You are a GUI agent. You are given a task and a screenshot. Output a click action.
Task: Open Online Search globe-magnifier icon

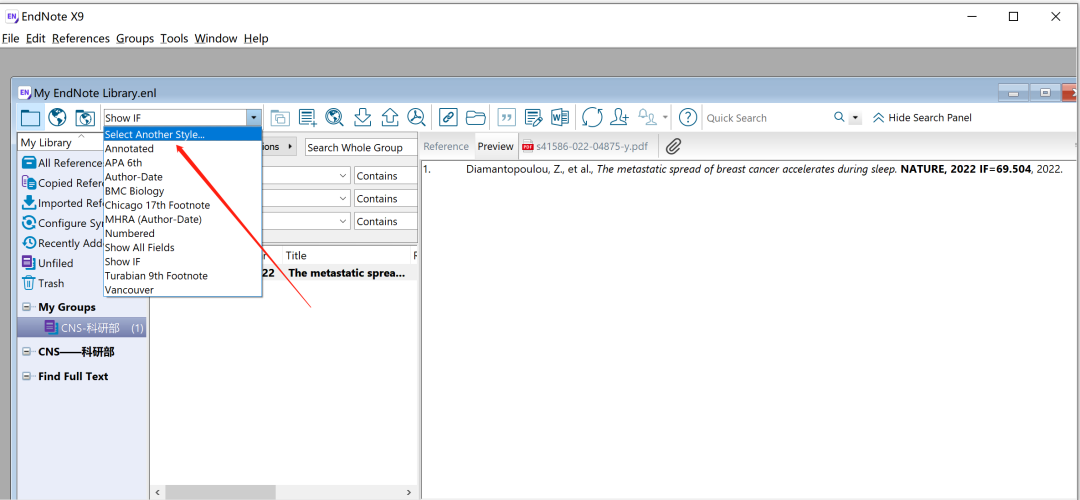(335, 118)
